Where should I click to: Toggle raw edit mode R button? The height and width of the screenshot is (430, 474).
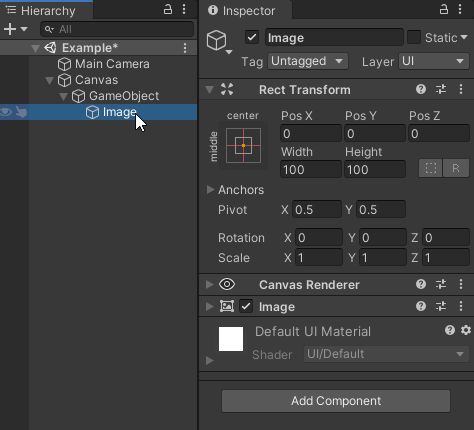click(456, 168)
